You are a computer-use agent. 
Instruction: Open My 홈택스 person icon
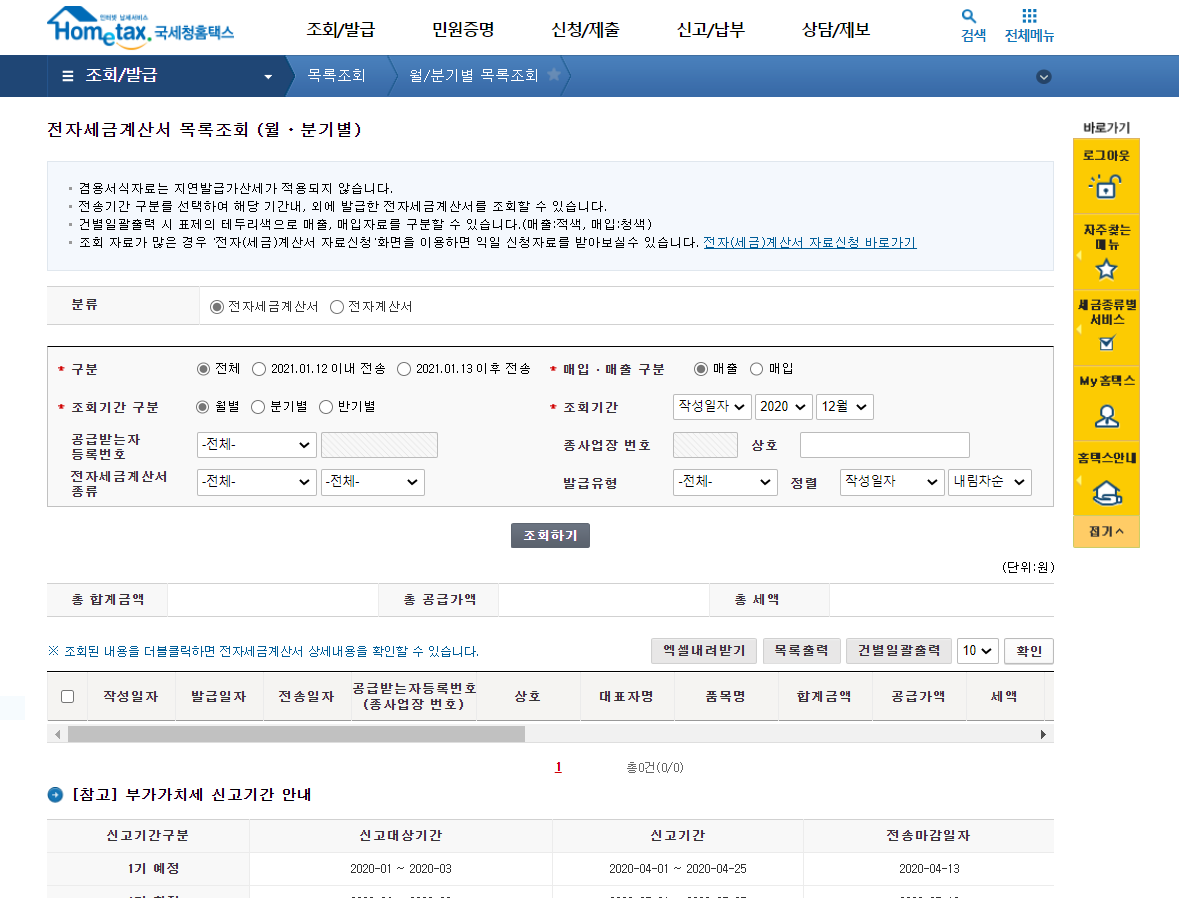(x=1106, y=416)
